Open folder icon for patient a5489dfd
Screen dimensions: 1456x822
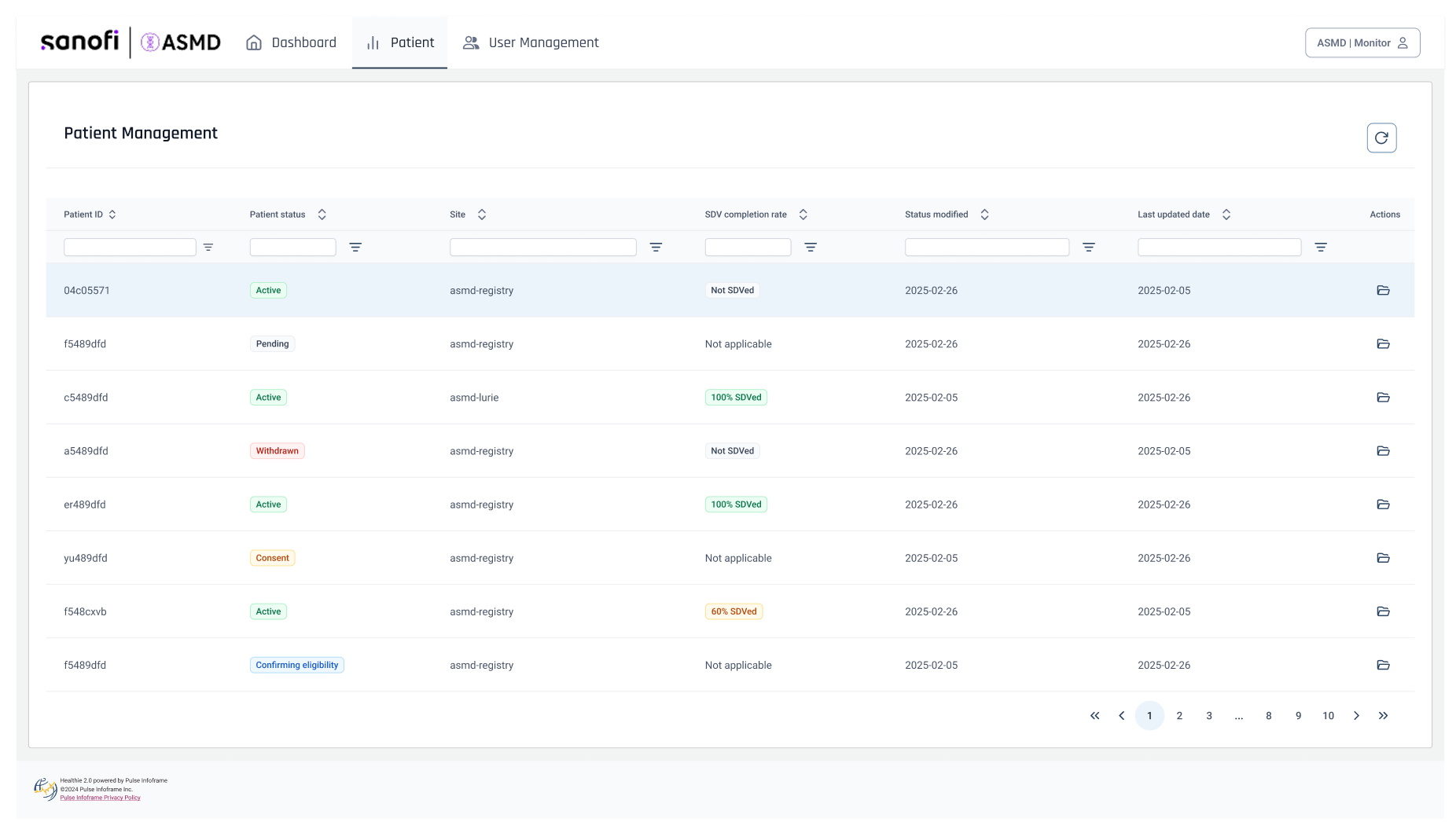tap(1383, 450)
